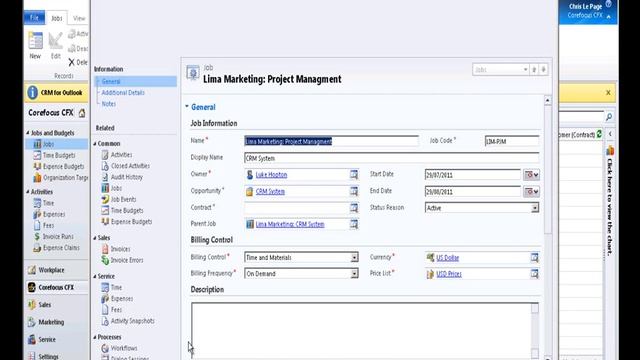Image resolution: width=640 pixels, height=360 pixels.
Task: Select Notes under Information
Action: [109, 104]
